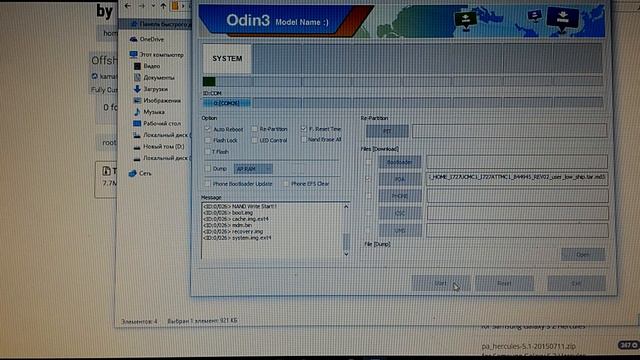Image resolution: width=640 pixels, height=360 pixels.
Task: Click Explorer up-folder arrow
Action: click(163, 6)
